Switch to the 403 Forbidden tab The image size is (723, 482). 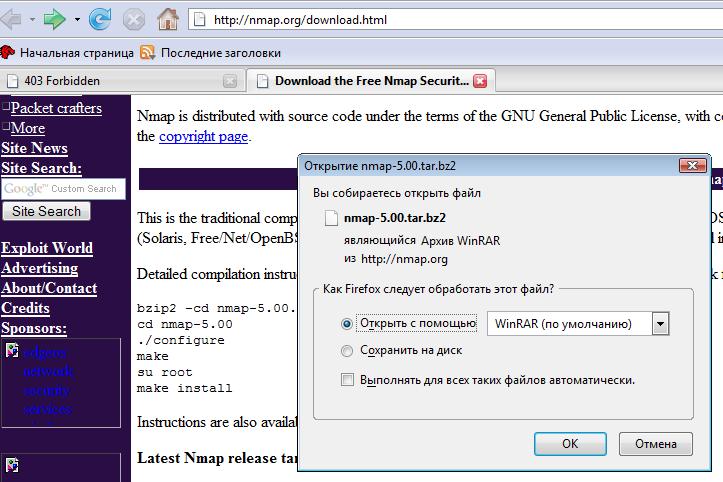coord(121,81)
